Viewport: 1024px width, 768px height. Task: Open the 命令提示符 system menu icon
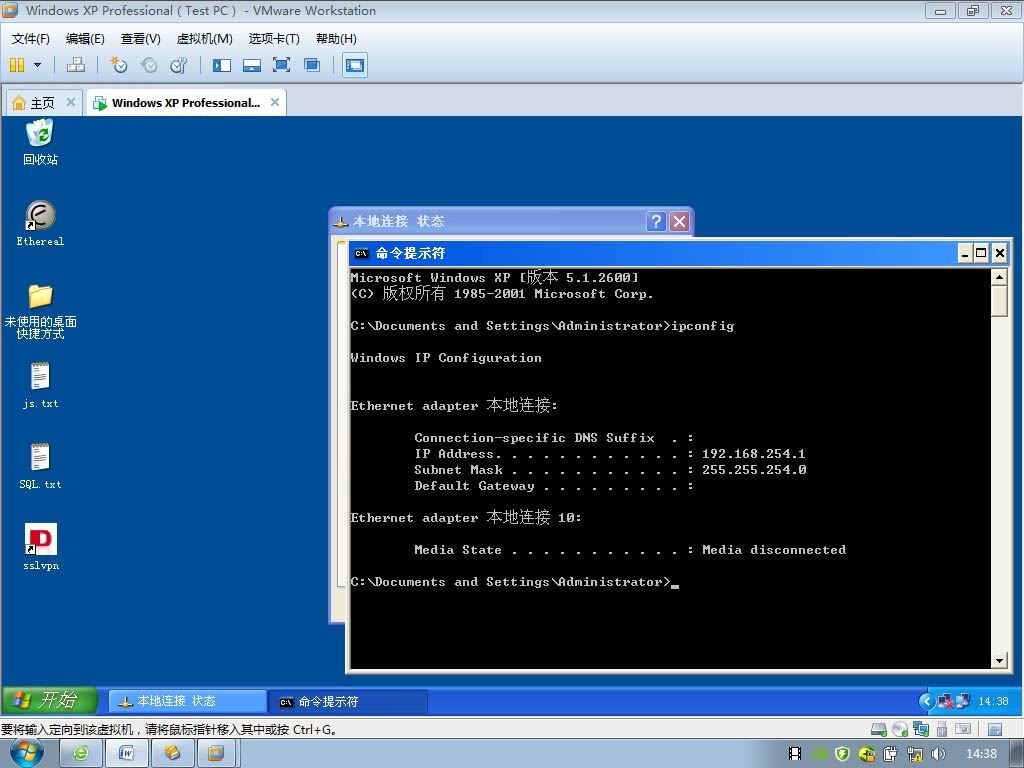[361, 253]
